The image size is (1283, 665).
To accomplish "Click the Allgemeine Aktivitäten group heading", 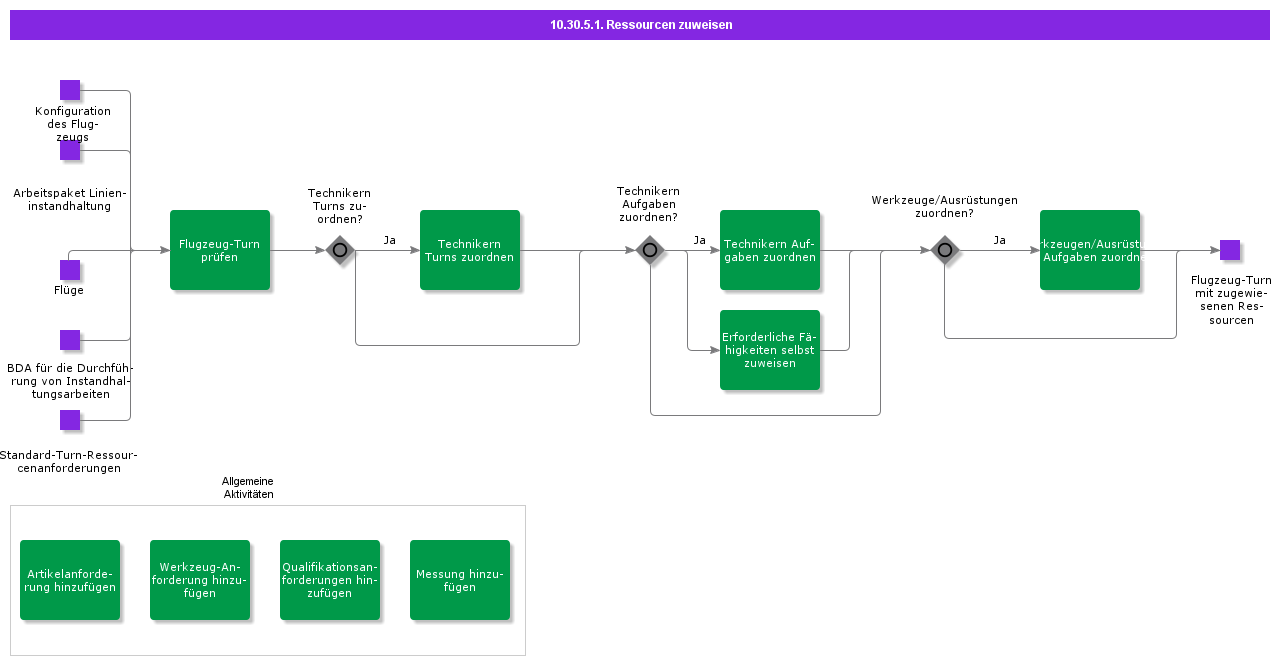I will (248, 488).
